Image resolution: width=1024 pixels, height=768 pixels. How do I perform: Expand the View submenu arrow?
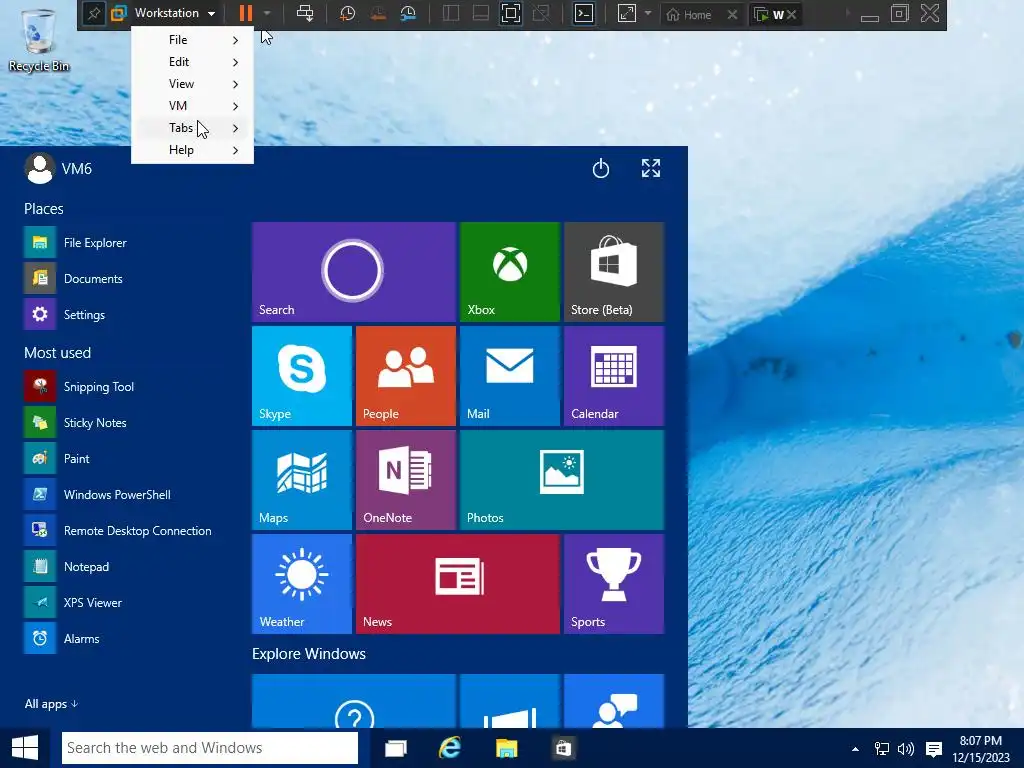pyautogui.click(x=235, y=84)
